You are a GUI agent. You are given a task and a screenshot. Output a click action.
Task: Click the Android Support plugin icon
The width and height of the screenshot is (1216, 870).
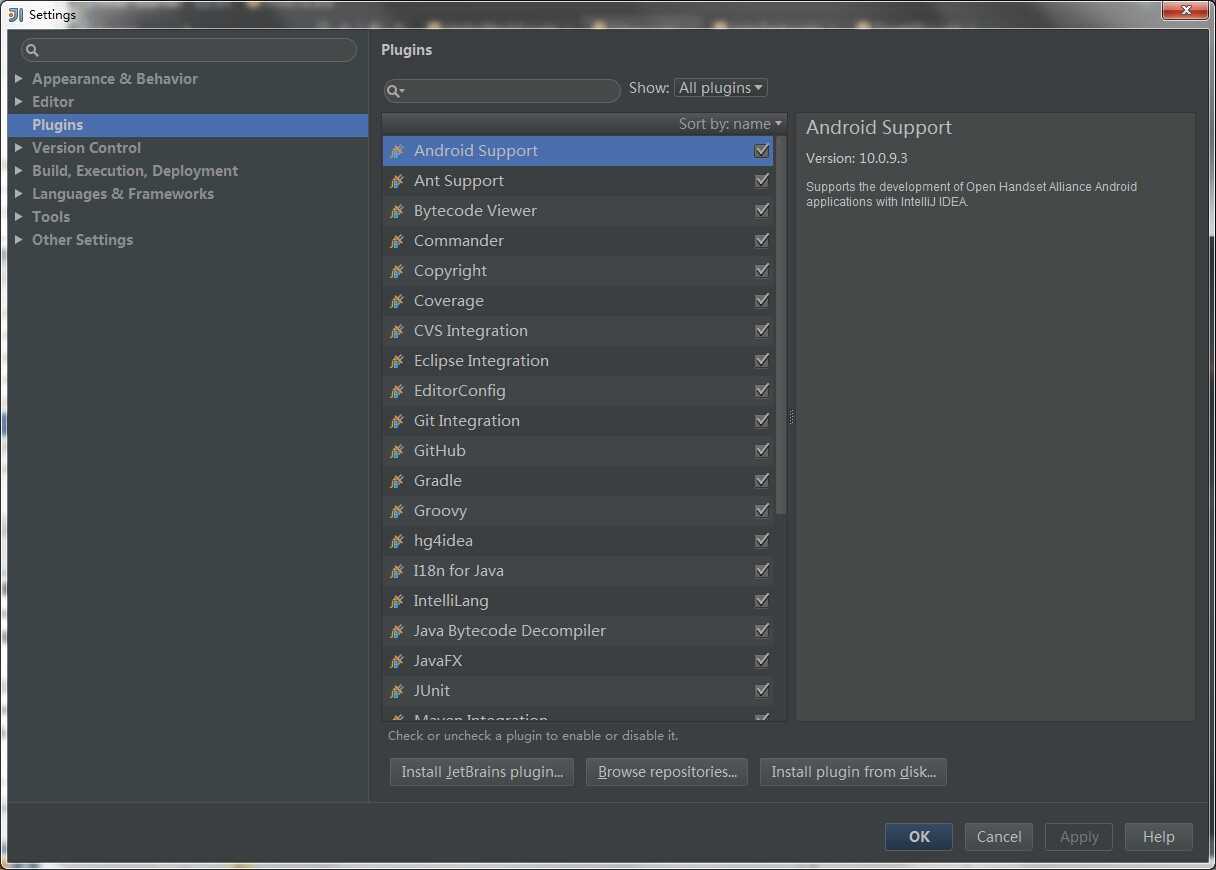coord(397,151)
